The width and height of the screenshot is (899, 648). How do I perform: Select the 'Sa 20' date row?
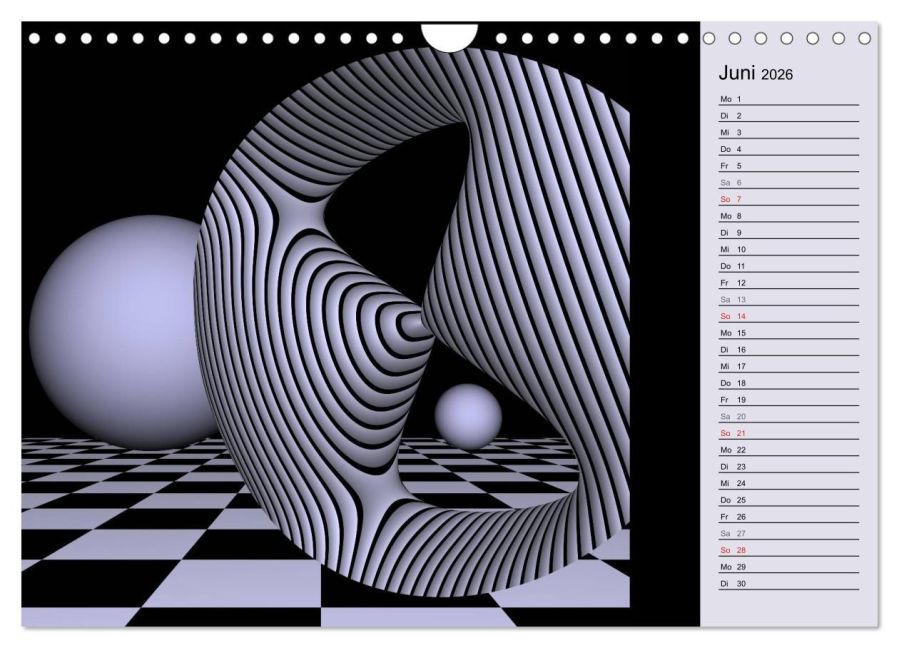pos(789,416)
